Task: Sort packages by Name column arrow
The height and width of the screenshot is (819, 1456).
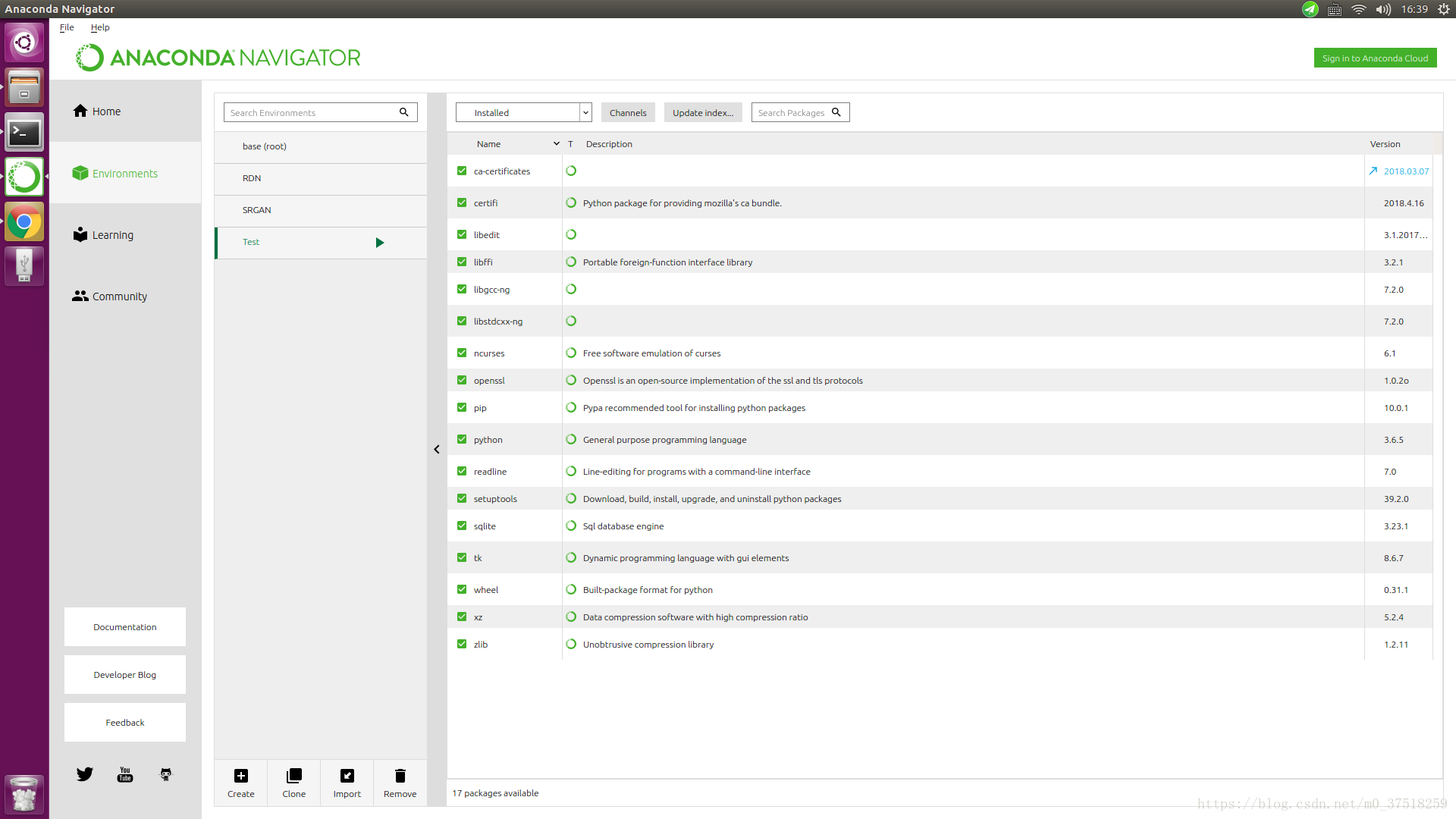Action: click(557, 143)
